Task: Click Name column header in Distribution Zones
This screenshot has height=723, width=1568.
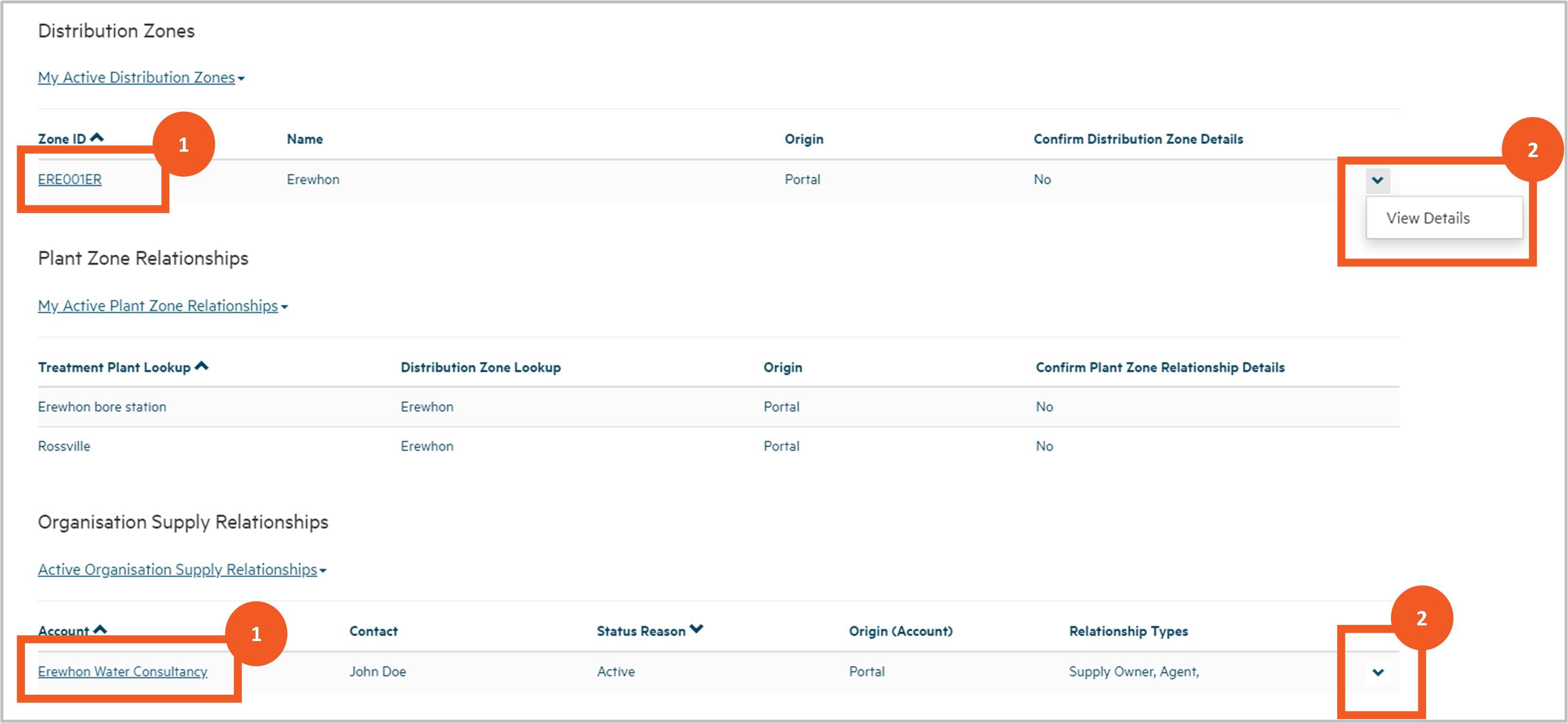Action: point(304,140)
